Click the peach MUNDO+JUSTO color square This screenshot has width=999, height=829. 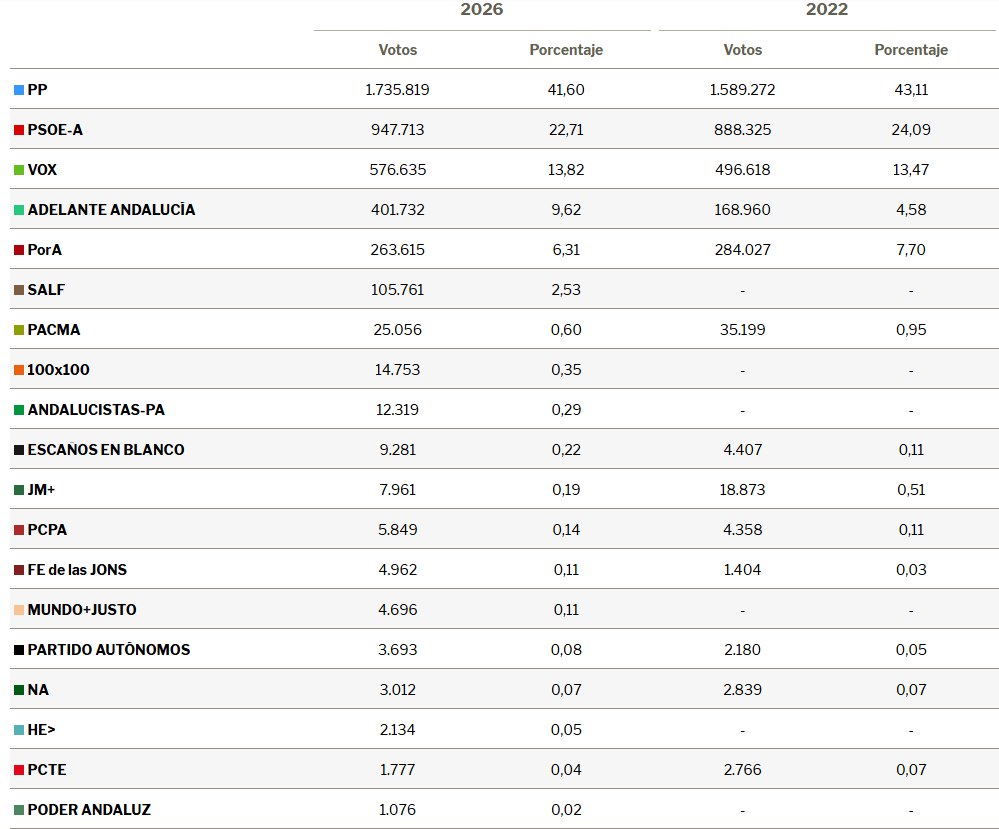tap(19, 610)
